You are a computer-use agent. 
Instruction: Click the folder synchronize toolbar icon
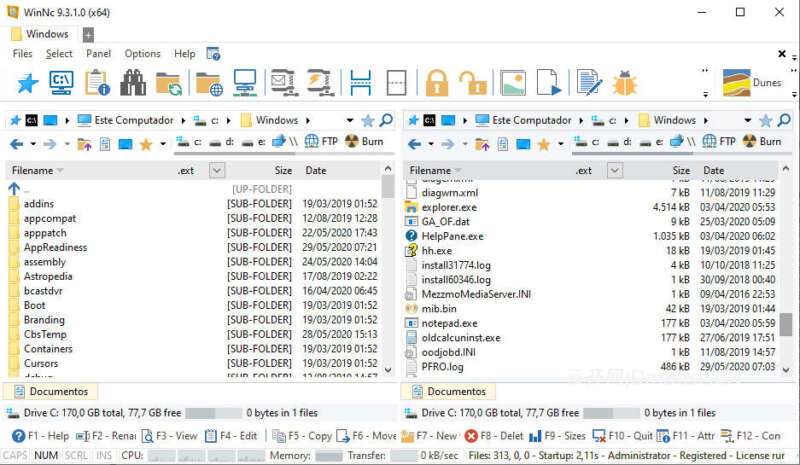169,83
